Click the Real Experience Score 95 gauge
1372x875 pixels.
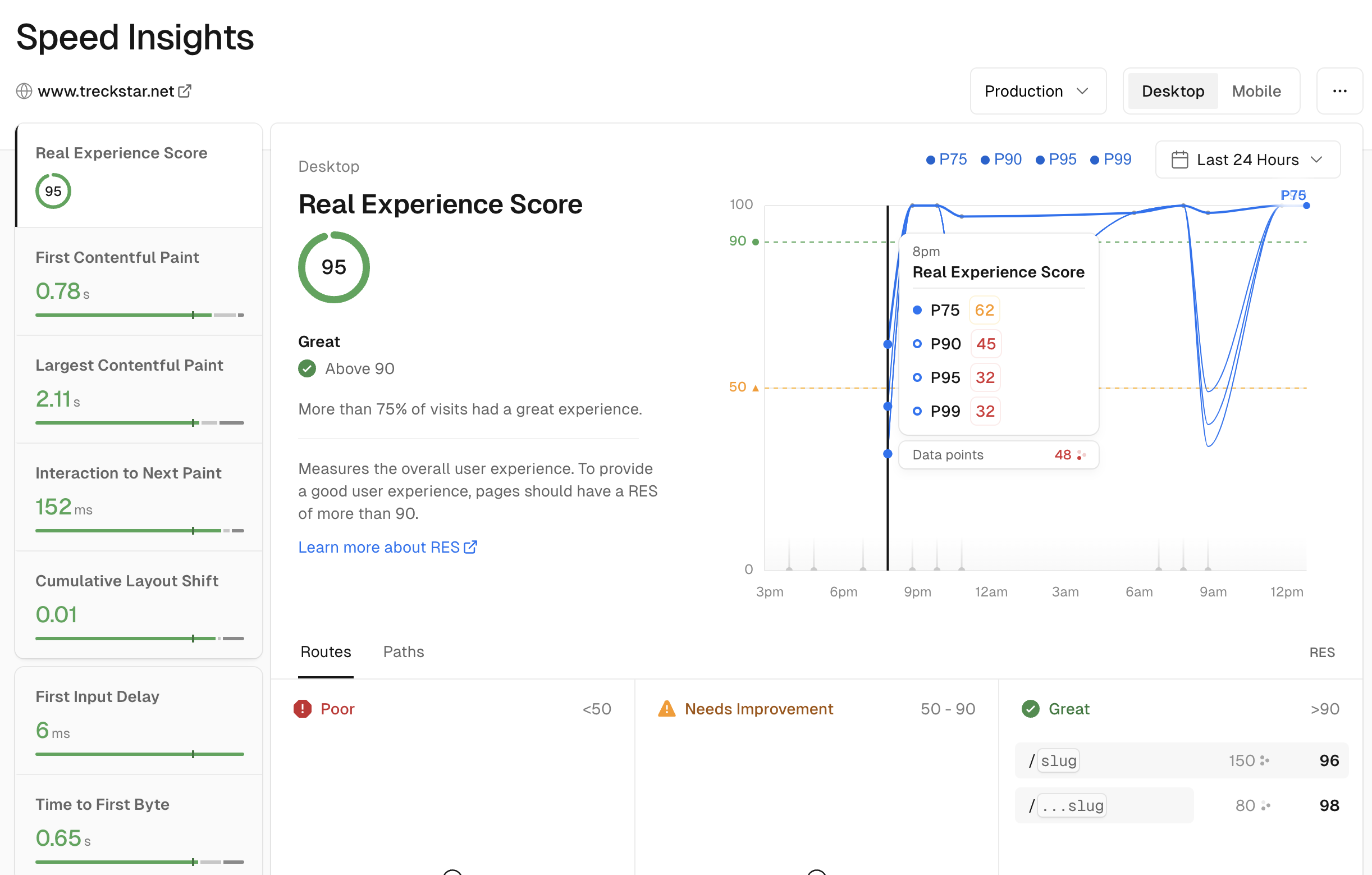[334, 267]
